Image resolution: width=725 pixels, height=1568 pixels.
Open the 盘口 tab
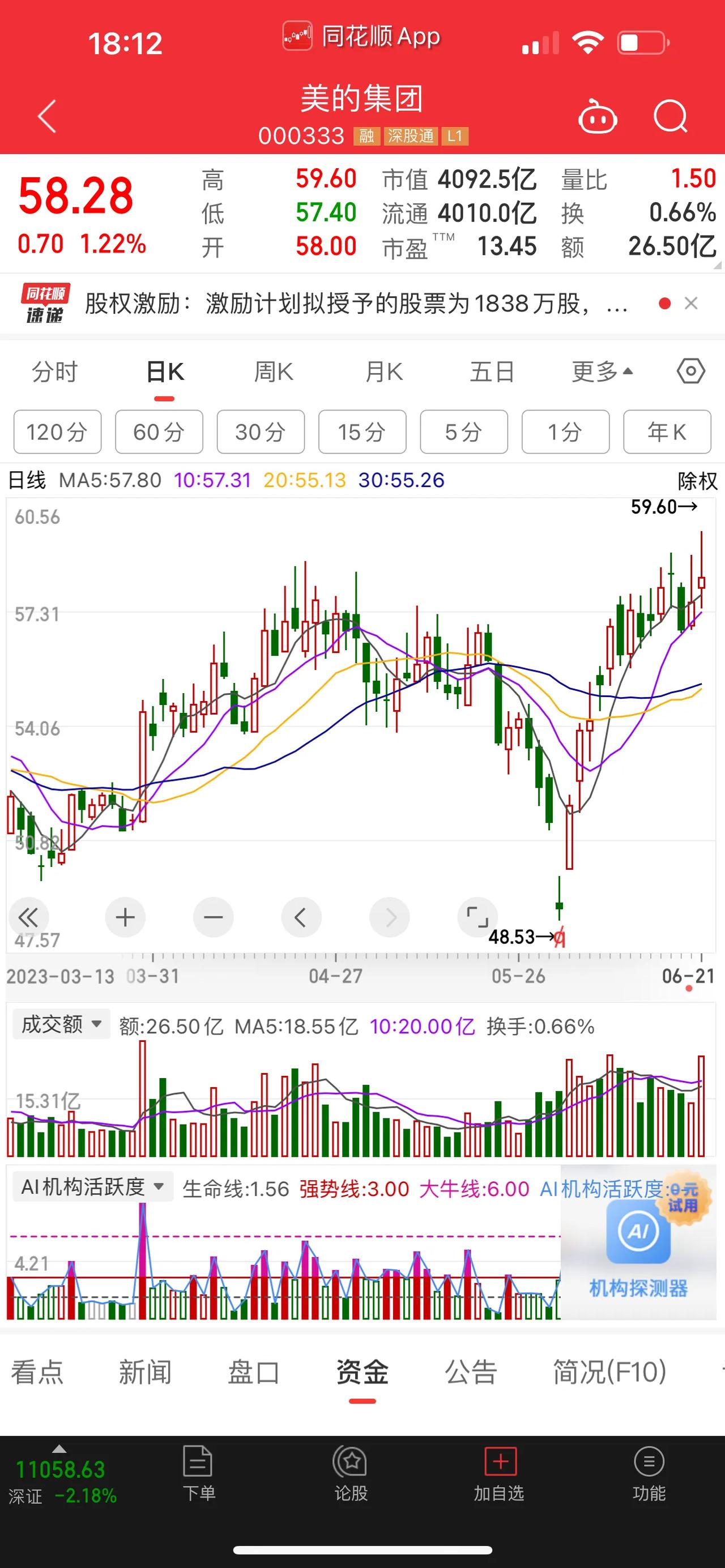pos(253,1372)
